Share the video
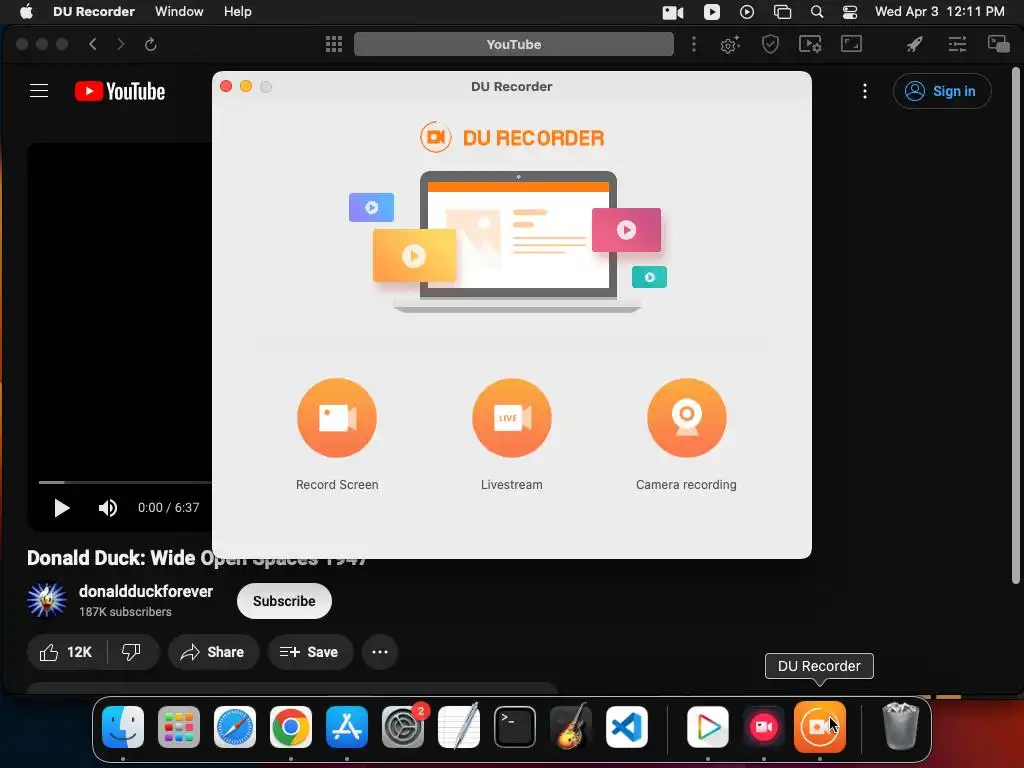Viewport: 1024px width, 768px height. (213, 652)
